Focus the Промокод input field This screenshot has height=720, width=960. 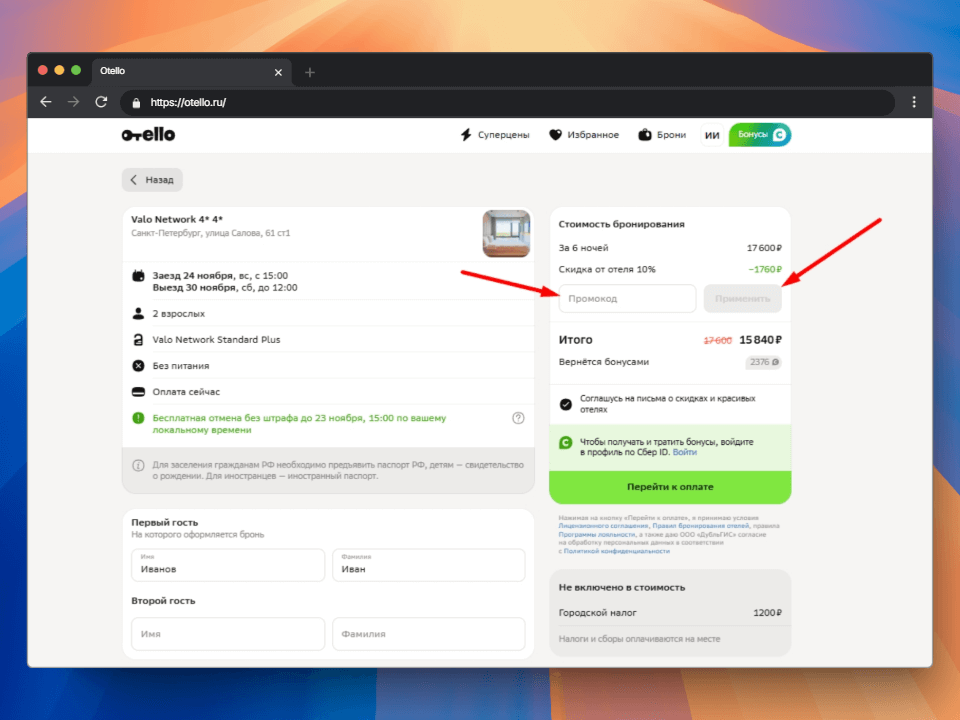[627, 299]
